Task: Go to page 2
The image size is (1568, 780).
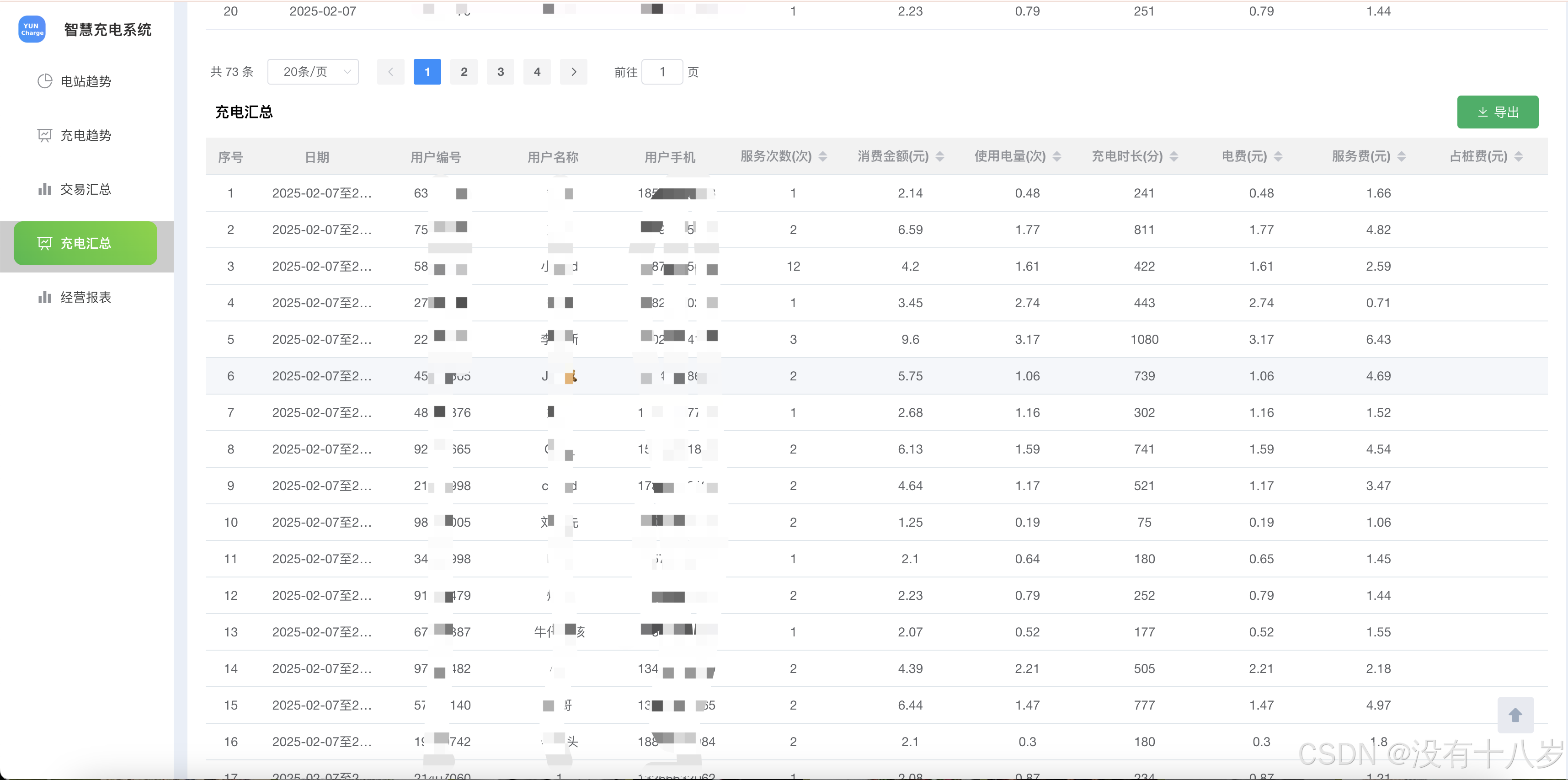Action: tap(464, 72)
